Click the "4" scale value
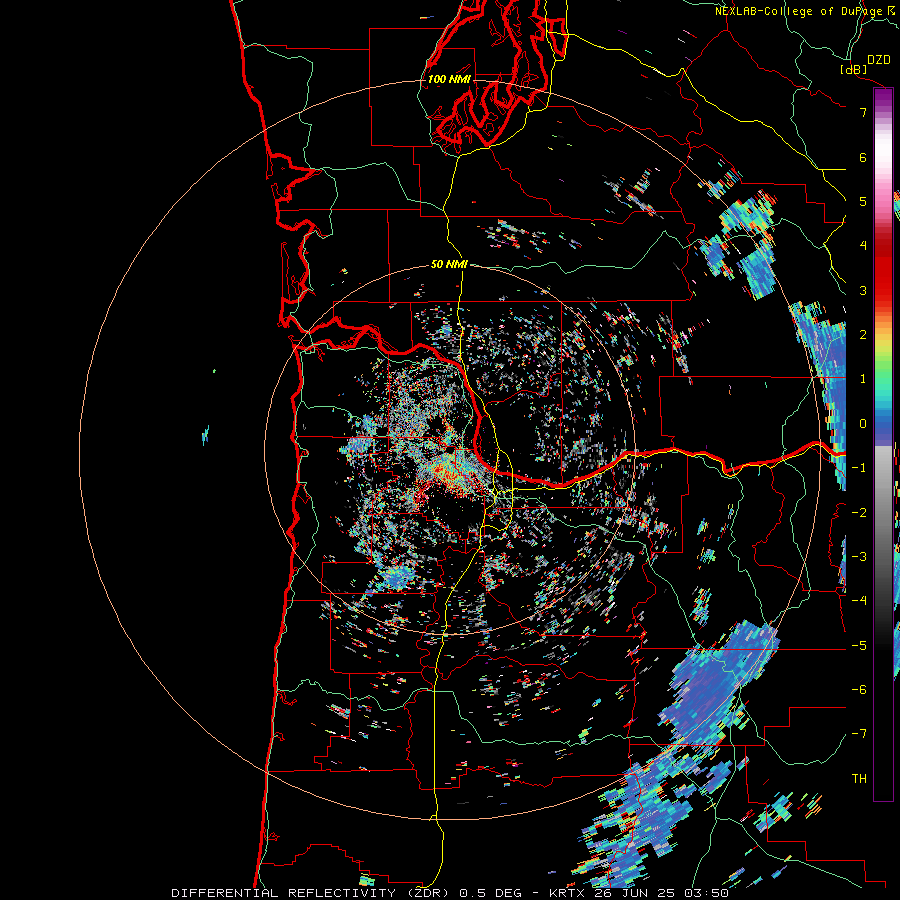The width and height of the screenshot is (900, 900). tap(863, 246)
